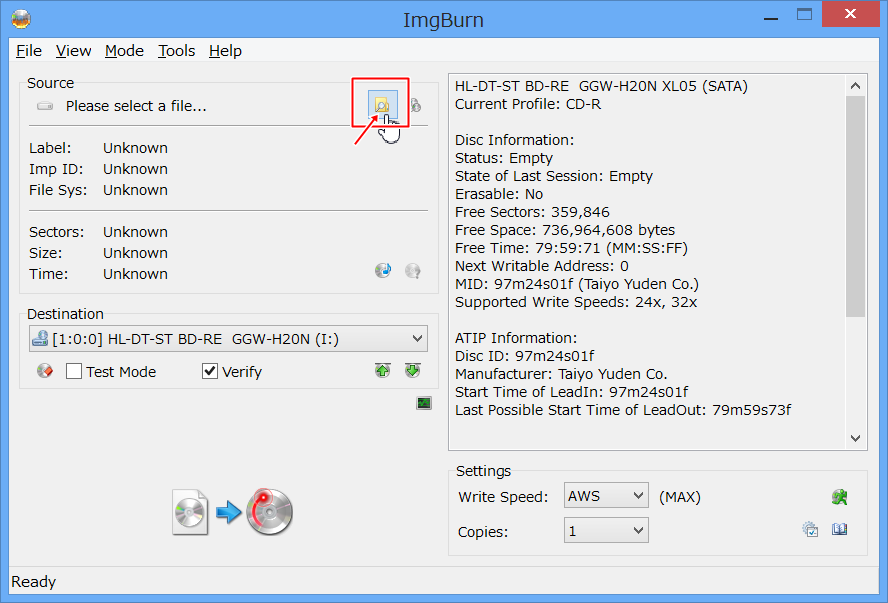The width and height of the screenshot is (888, 603).
Task: Click the 'Free Time: 79:59:71 (MM:SS:FF)' line
Action: coord(571,248)
